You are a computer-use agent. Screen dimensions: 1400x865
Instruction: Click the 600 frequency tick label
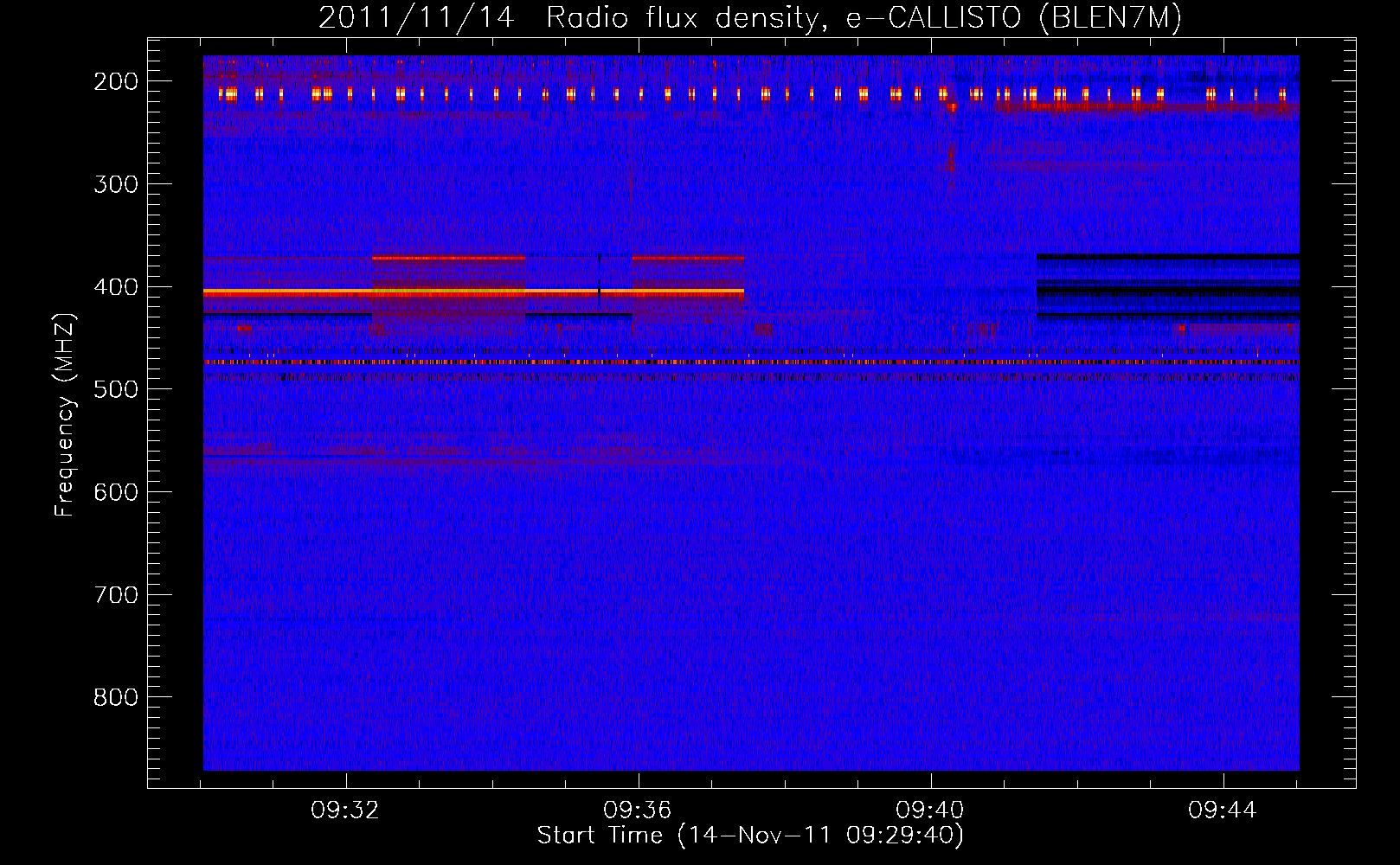coord(115,492)
